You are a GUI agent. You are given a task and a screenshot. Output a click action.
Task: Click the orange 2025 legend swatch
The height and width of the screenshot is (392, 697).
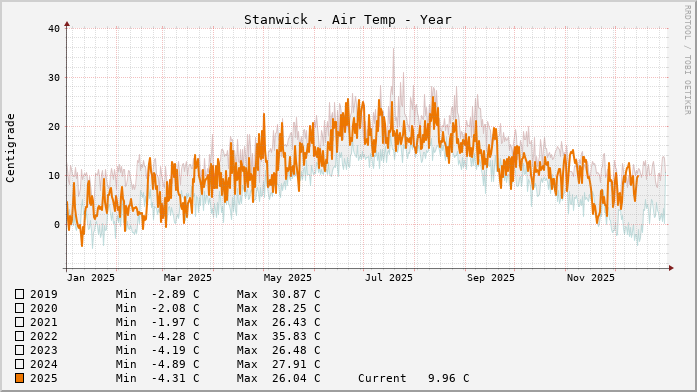[20, 378]
